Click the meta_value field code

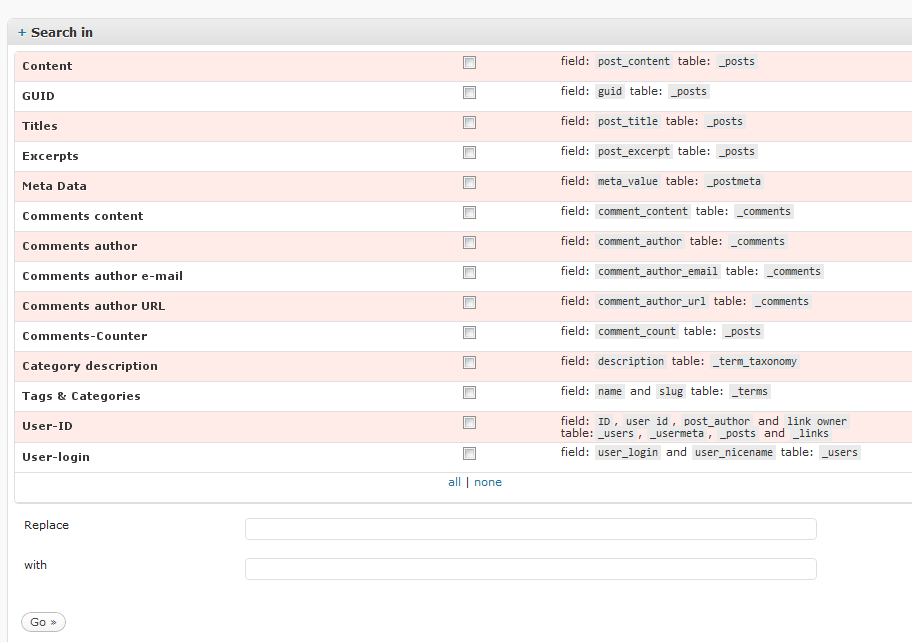628,181
